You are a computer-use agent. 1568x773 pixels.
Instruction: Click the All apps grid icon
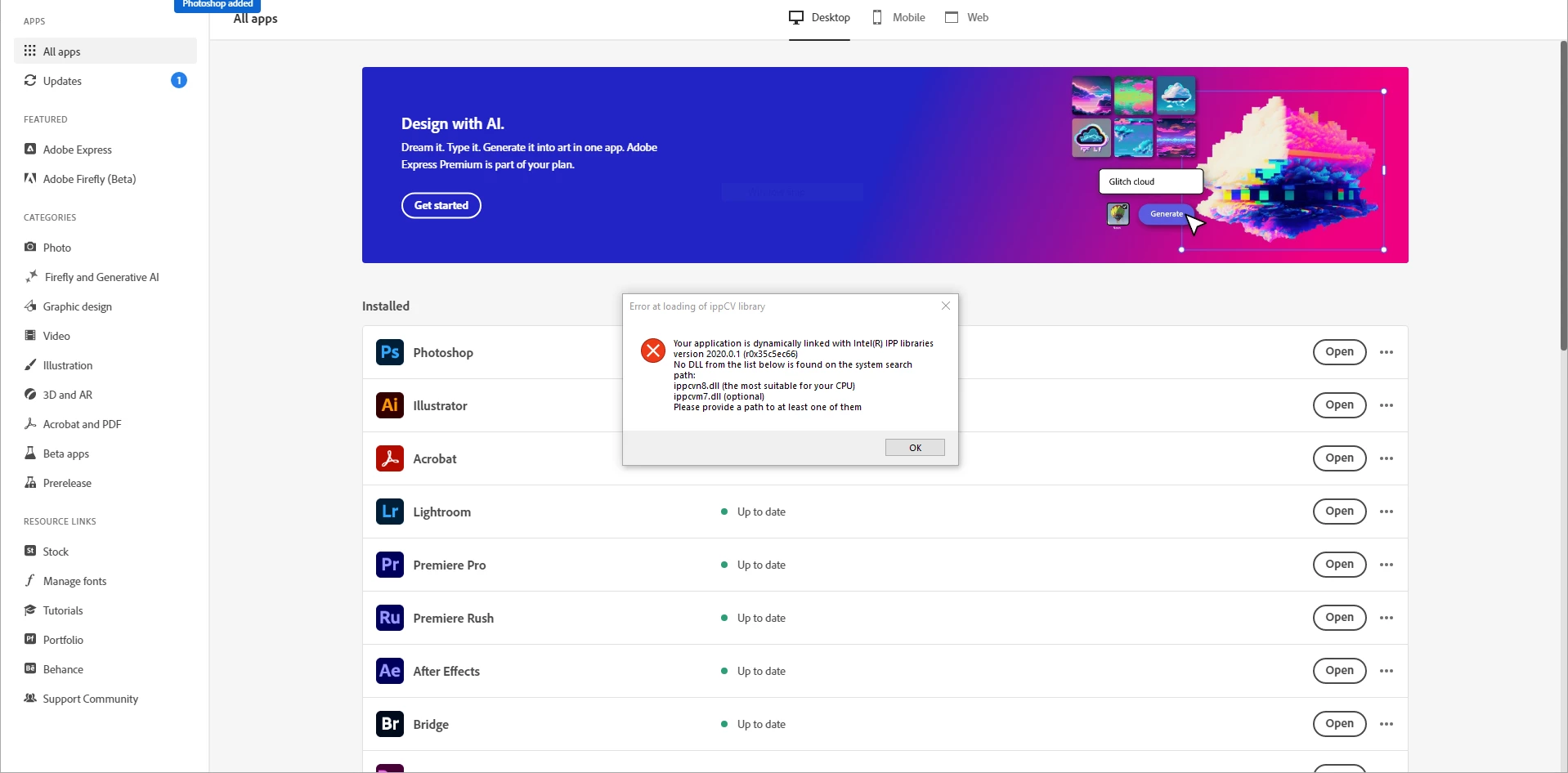[x=30, y=51]
